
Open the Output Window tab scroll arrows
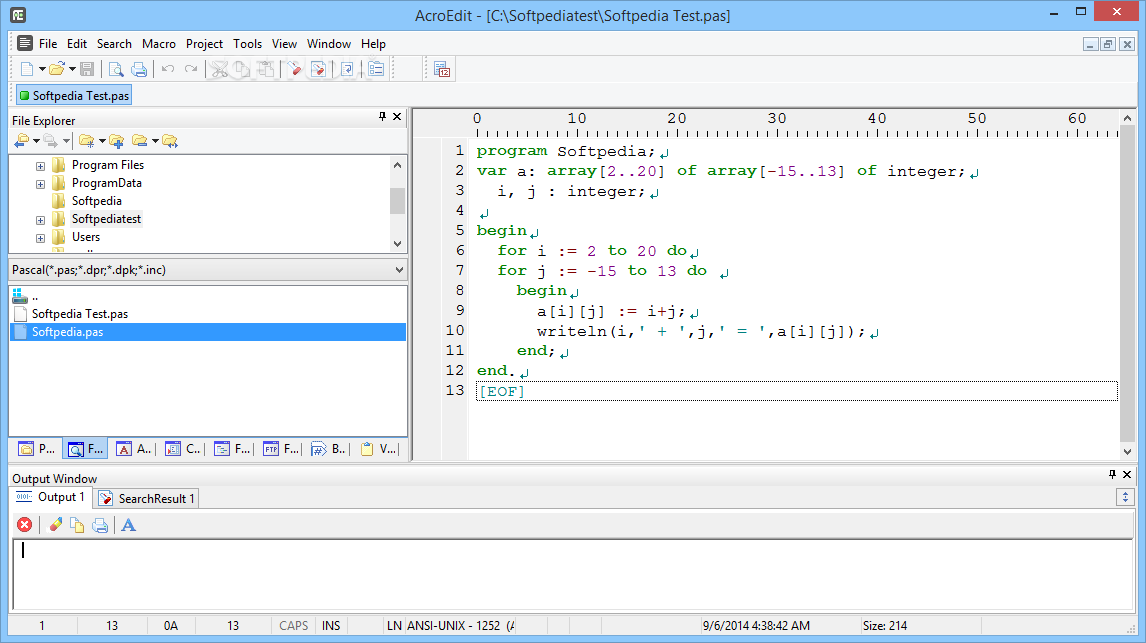tap(1125, 498)
